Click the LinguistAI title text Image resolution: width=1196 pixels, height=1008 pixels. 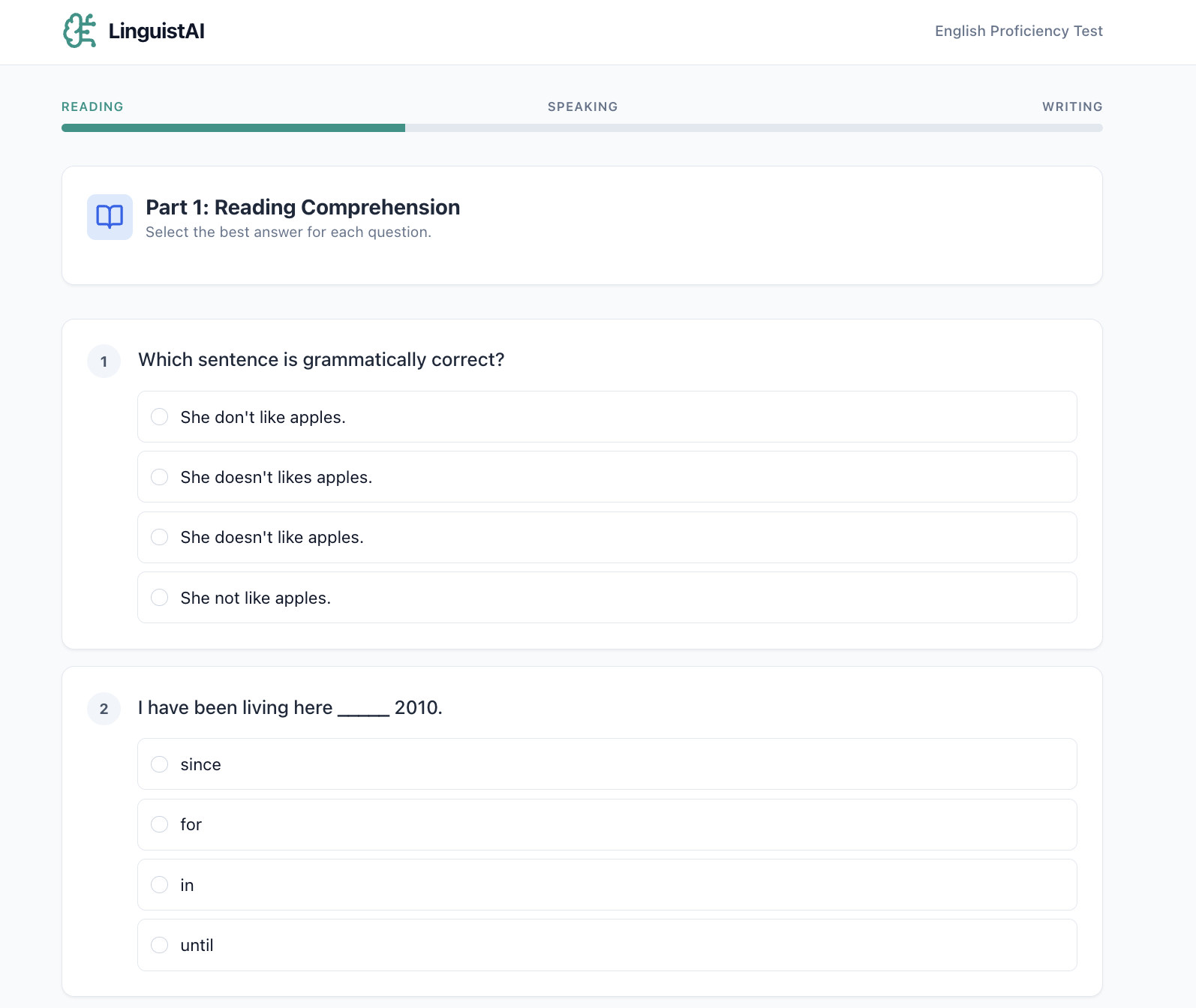point(155,31)
